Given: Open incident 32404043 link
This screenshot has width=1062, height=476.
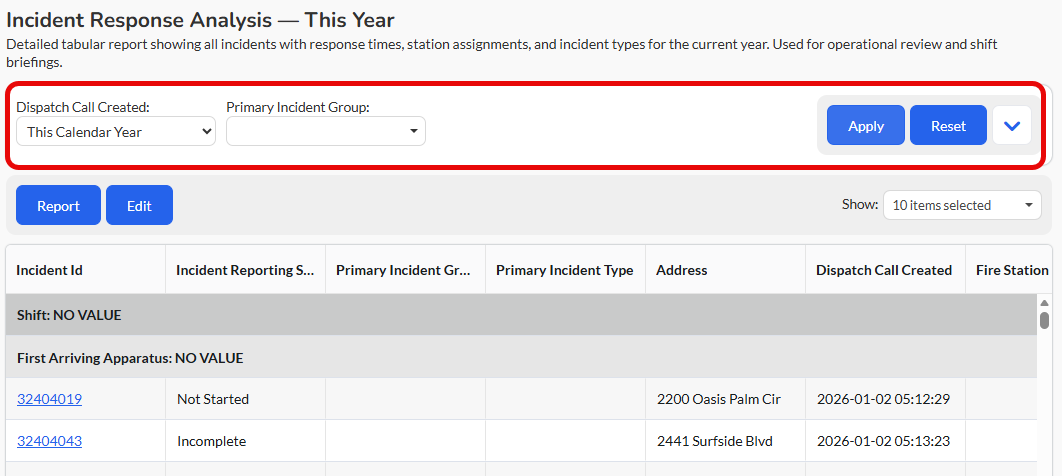Looking at the screenshot, I should point(49,441).
